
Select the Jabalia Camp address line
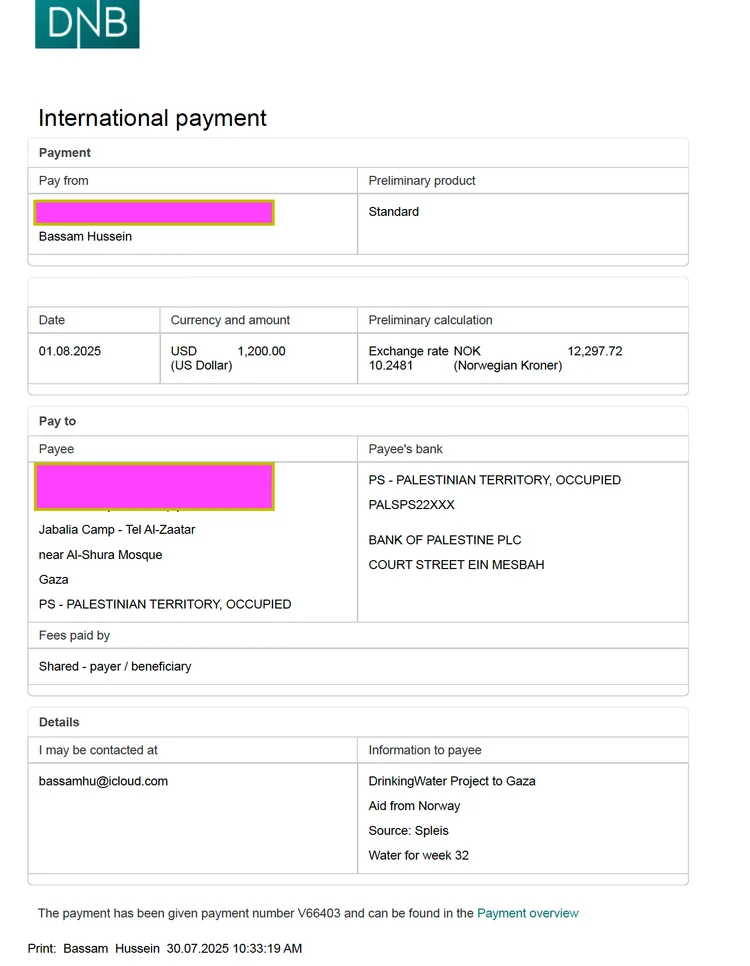point(117,530)
